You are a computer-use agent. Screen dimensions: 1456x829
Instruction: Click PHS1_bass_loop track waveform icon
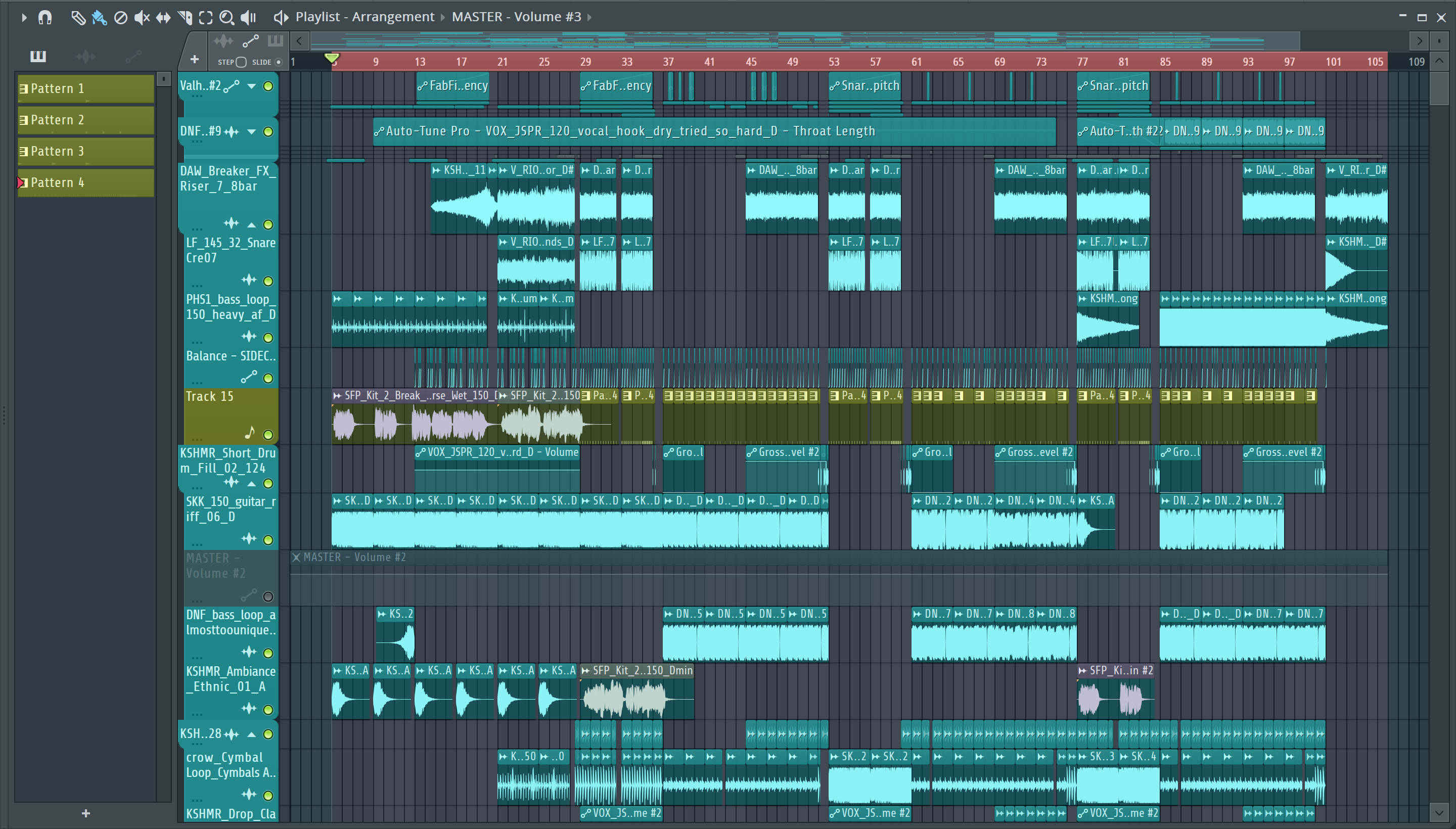click(249, 337)
